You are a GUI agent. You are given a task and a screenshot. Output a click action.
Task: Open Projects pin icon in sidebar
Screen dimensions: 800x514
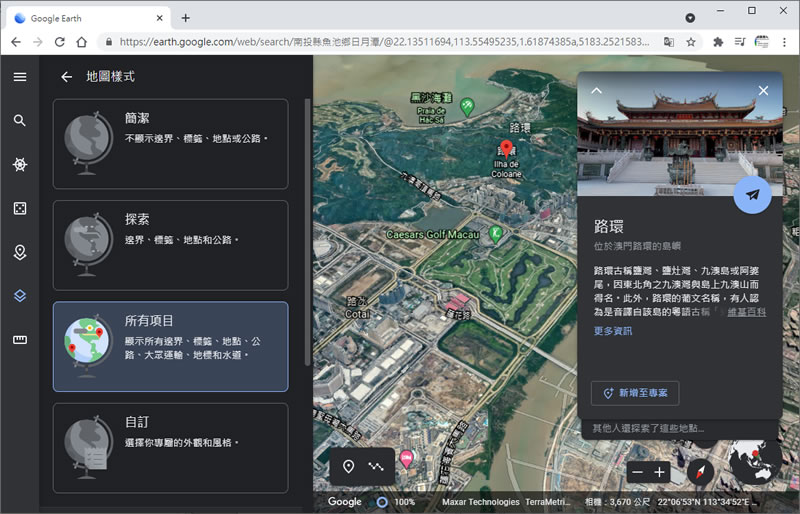[20, 252]
